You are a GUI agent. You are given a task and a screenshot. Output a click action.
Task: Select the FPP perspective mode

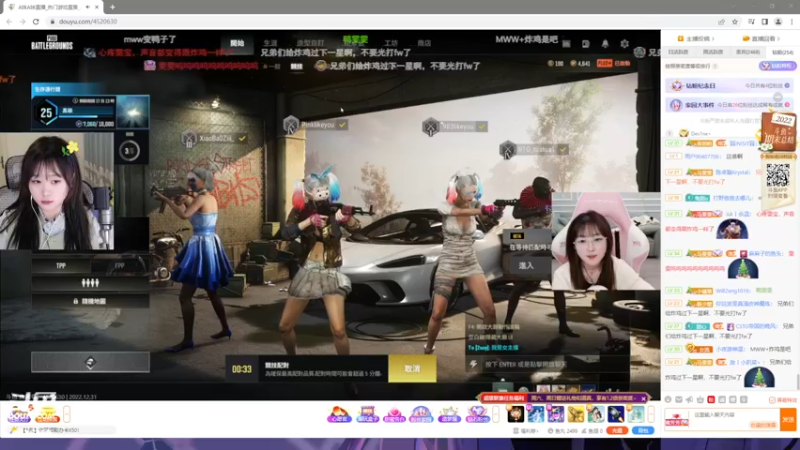tap(120, 266)
